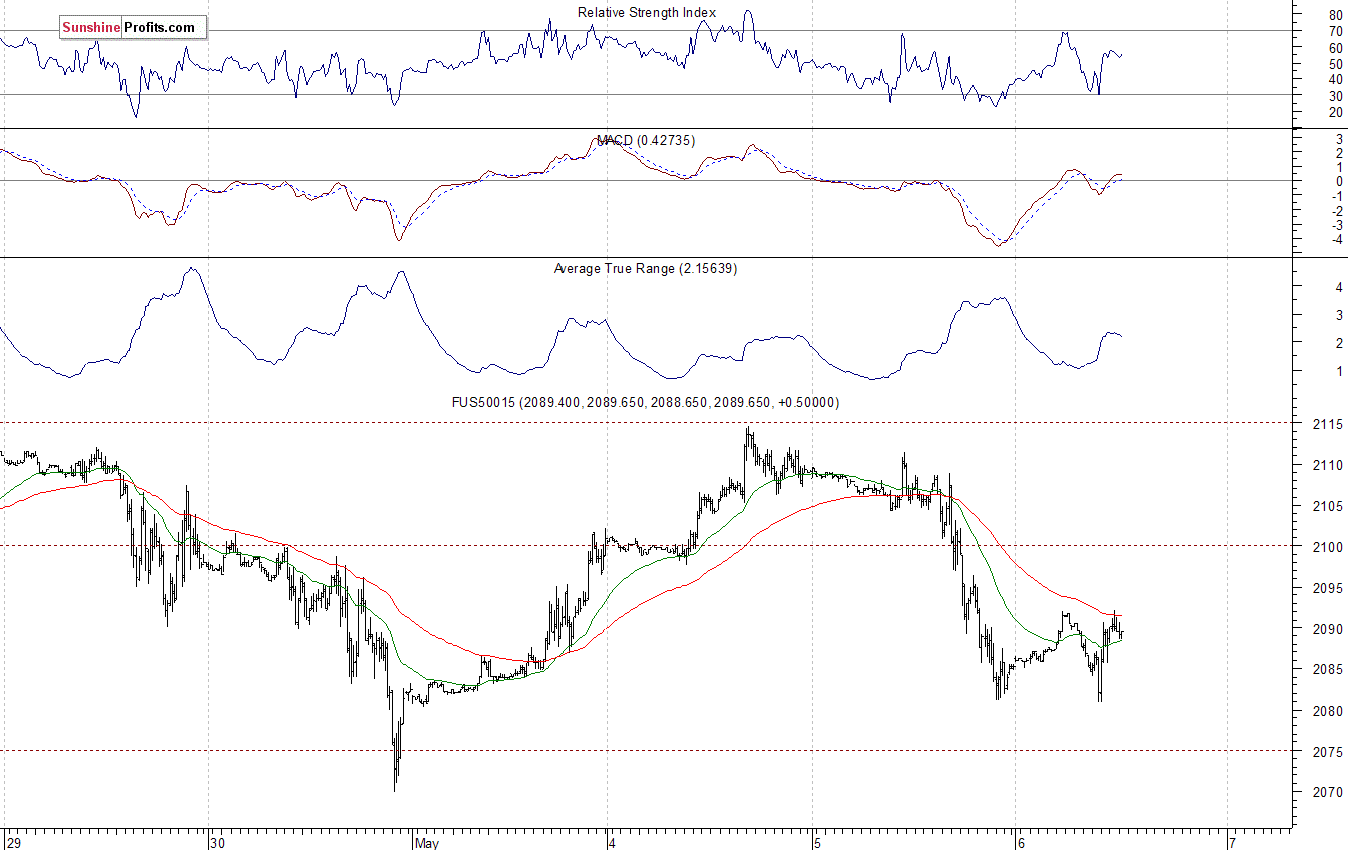Click the date label 7 on time axis
Viewport: 1348px width, 850px height.
(1233, 843)
